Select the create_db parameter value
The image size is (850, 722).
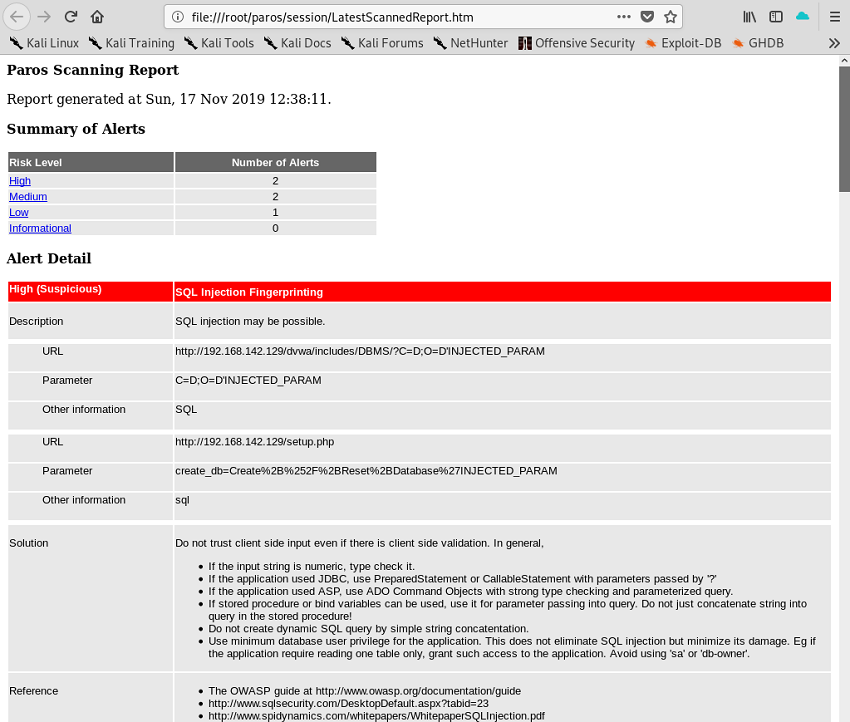[x=366, y=470]
